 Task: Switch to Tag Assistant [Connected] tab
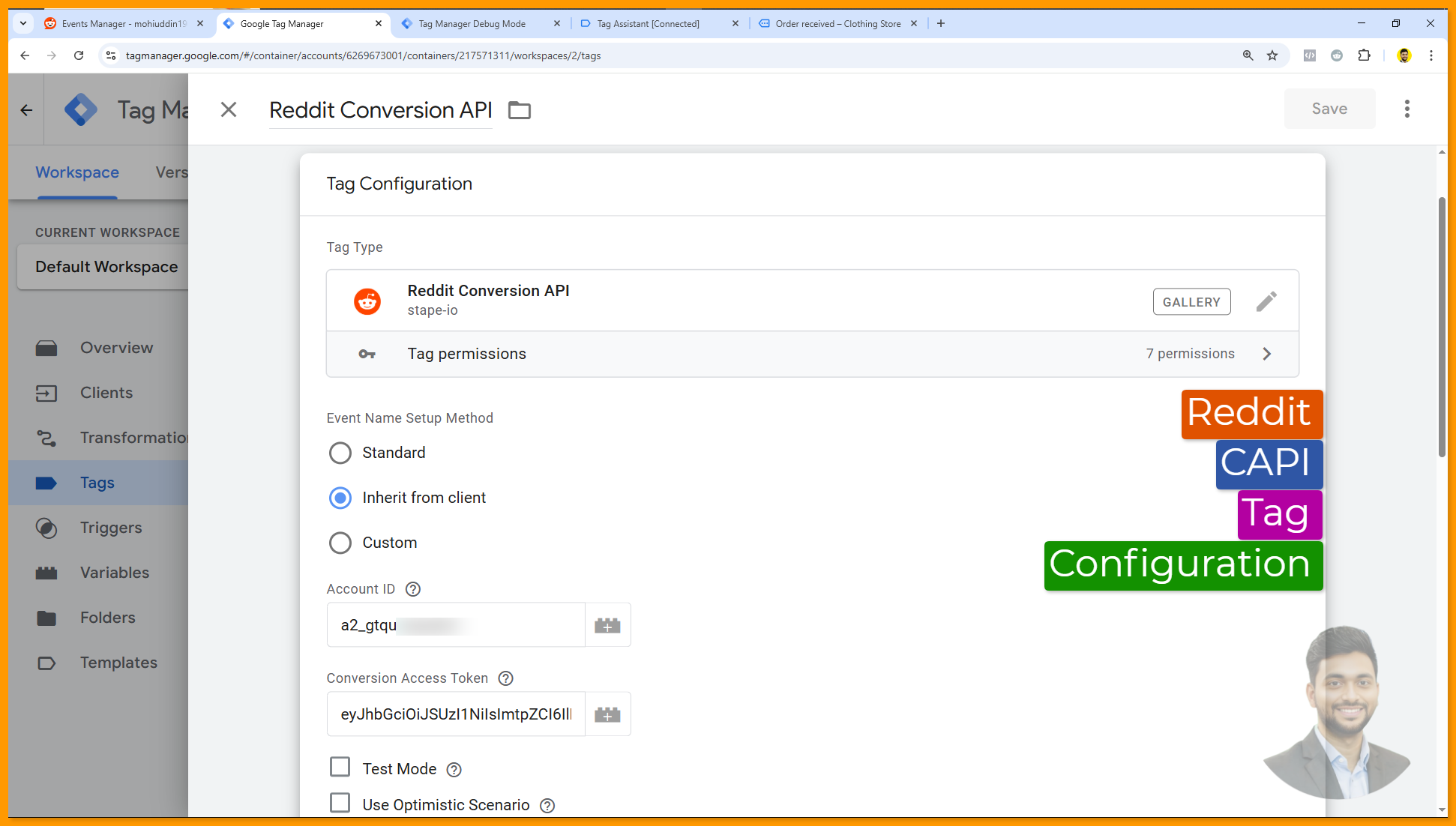[x=648, y=24]
